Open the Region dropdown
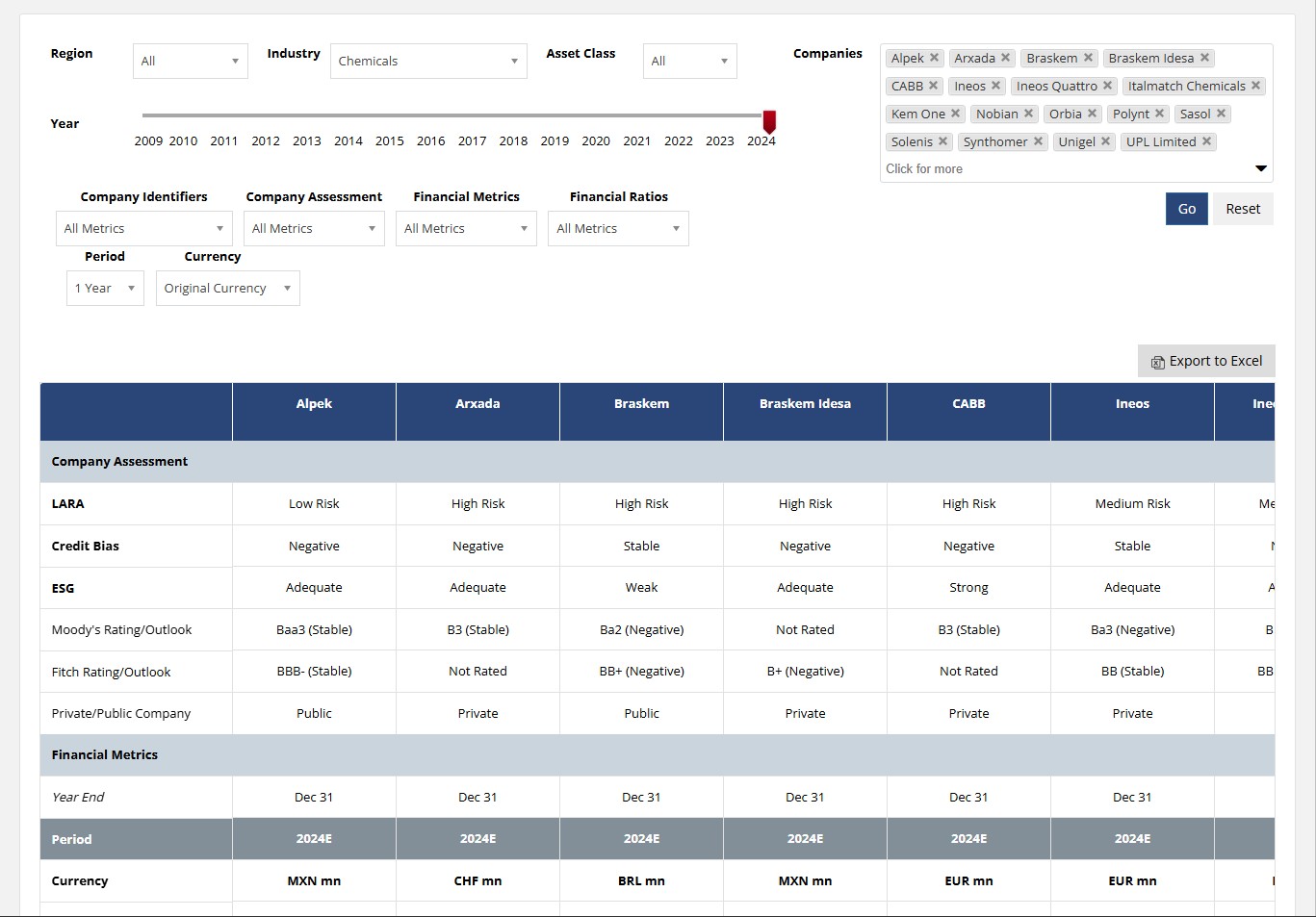1316x917 pixels. coord(191,61)
